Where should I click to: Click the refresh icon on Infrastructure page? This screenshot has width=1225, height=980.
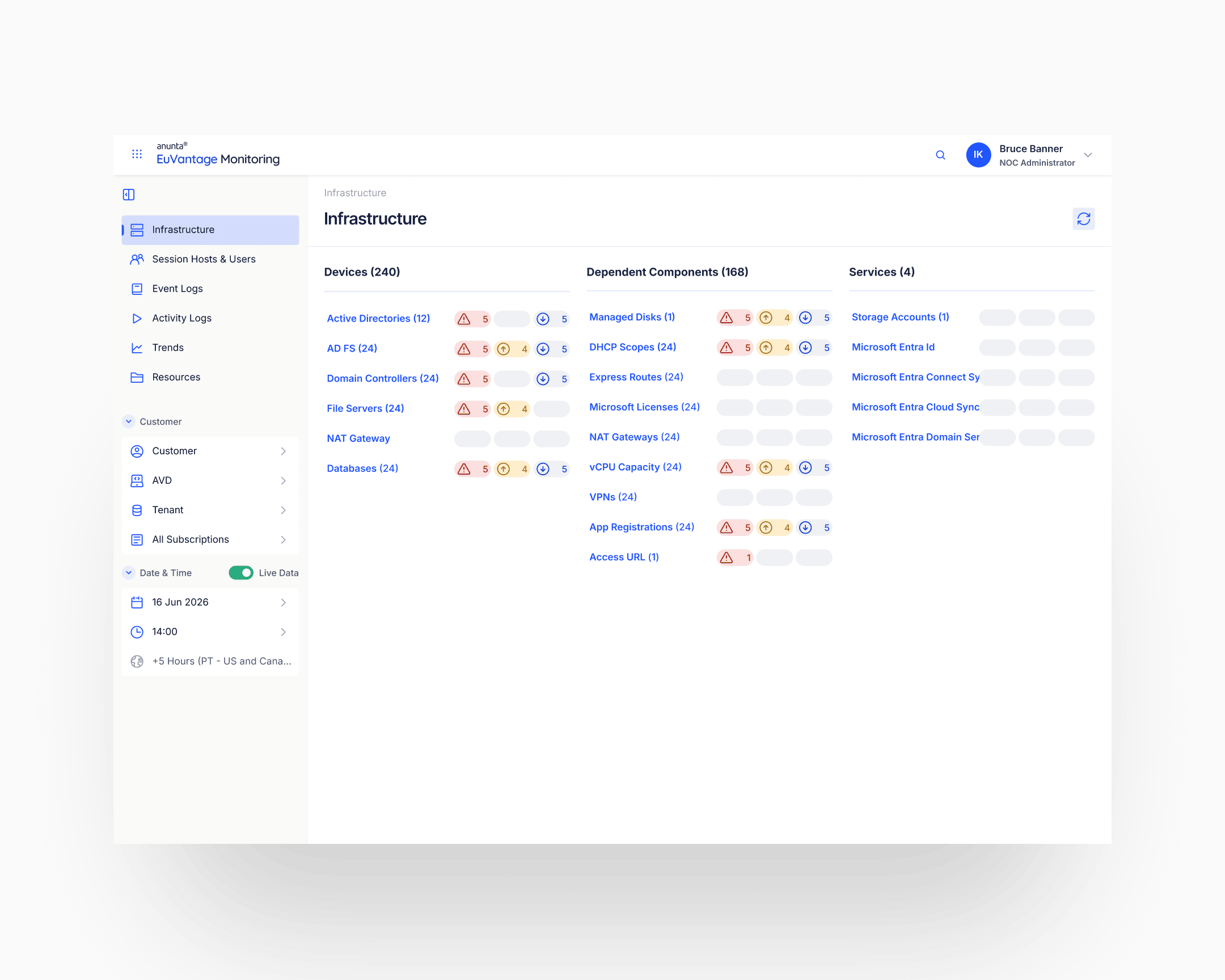click(x=1084, y=219)
